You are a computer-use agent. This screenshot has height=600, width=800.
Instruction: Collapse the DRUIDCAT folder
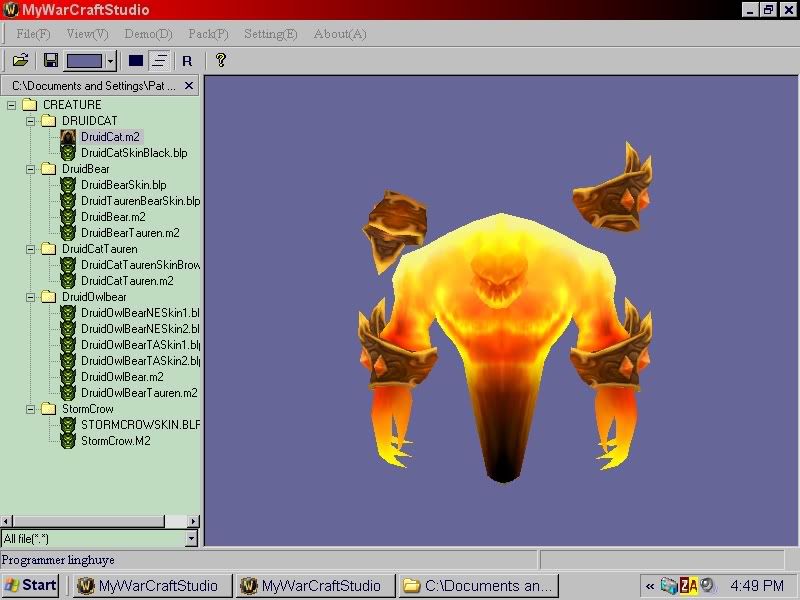click(x=31, y=121)
